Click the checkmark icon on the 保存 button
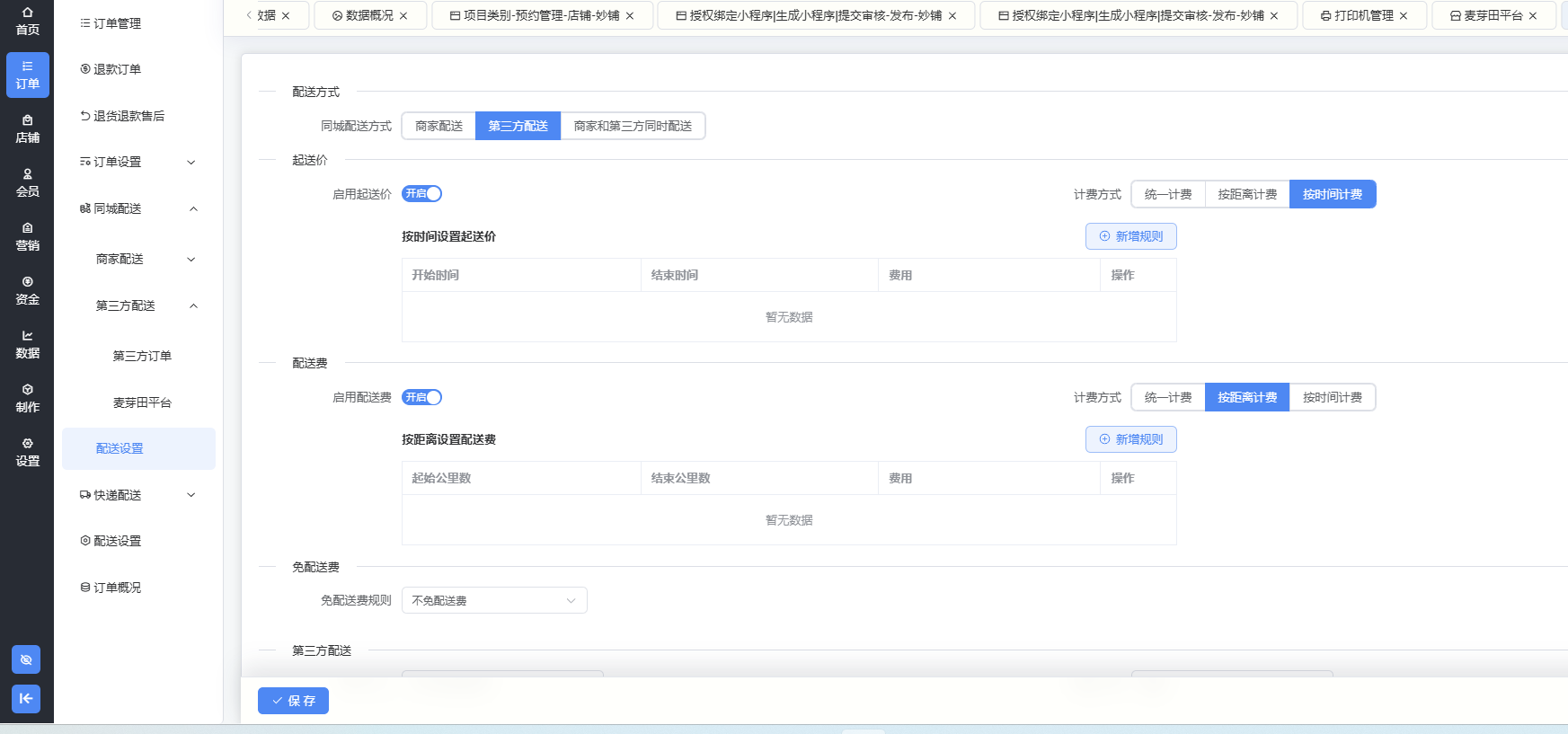The image size is (1568, 734). [278, 701]
